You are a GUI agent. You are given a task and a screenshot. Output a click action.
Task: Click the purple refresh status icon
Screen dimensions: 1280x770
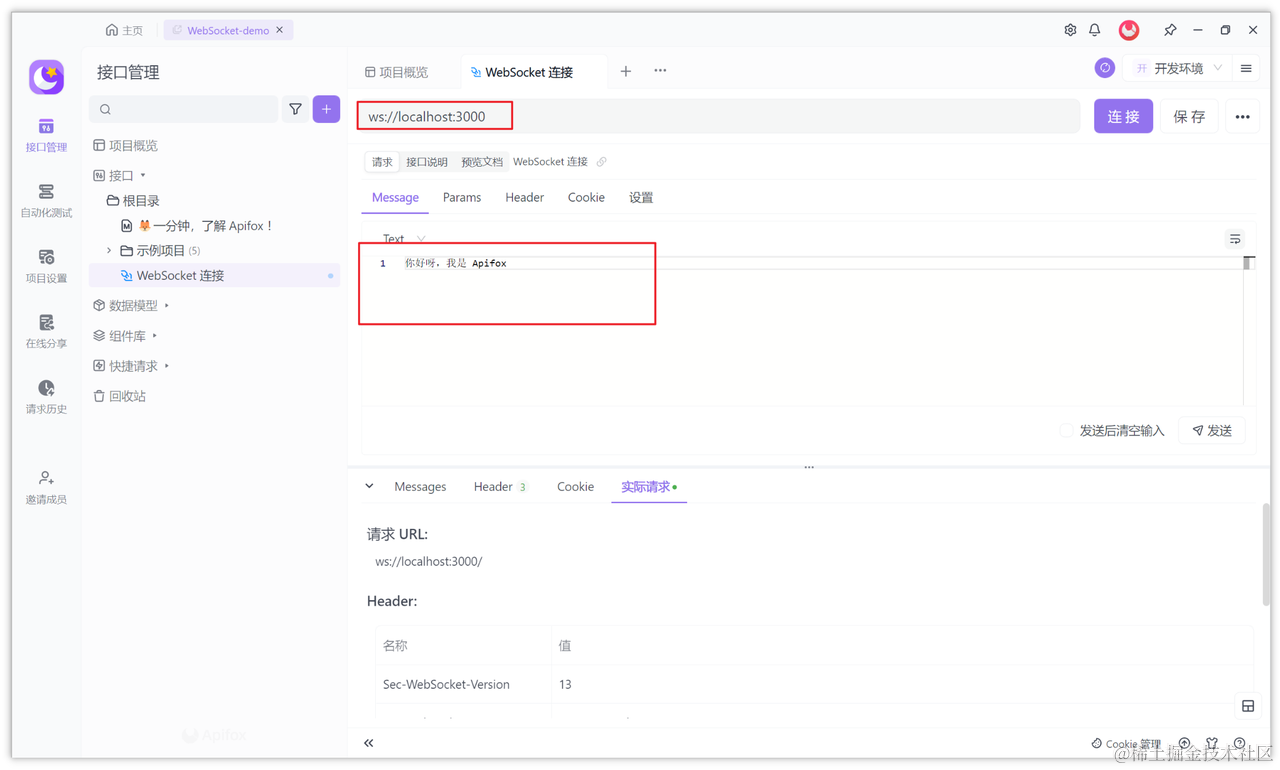tap(1105, 68)
